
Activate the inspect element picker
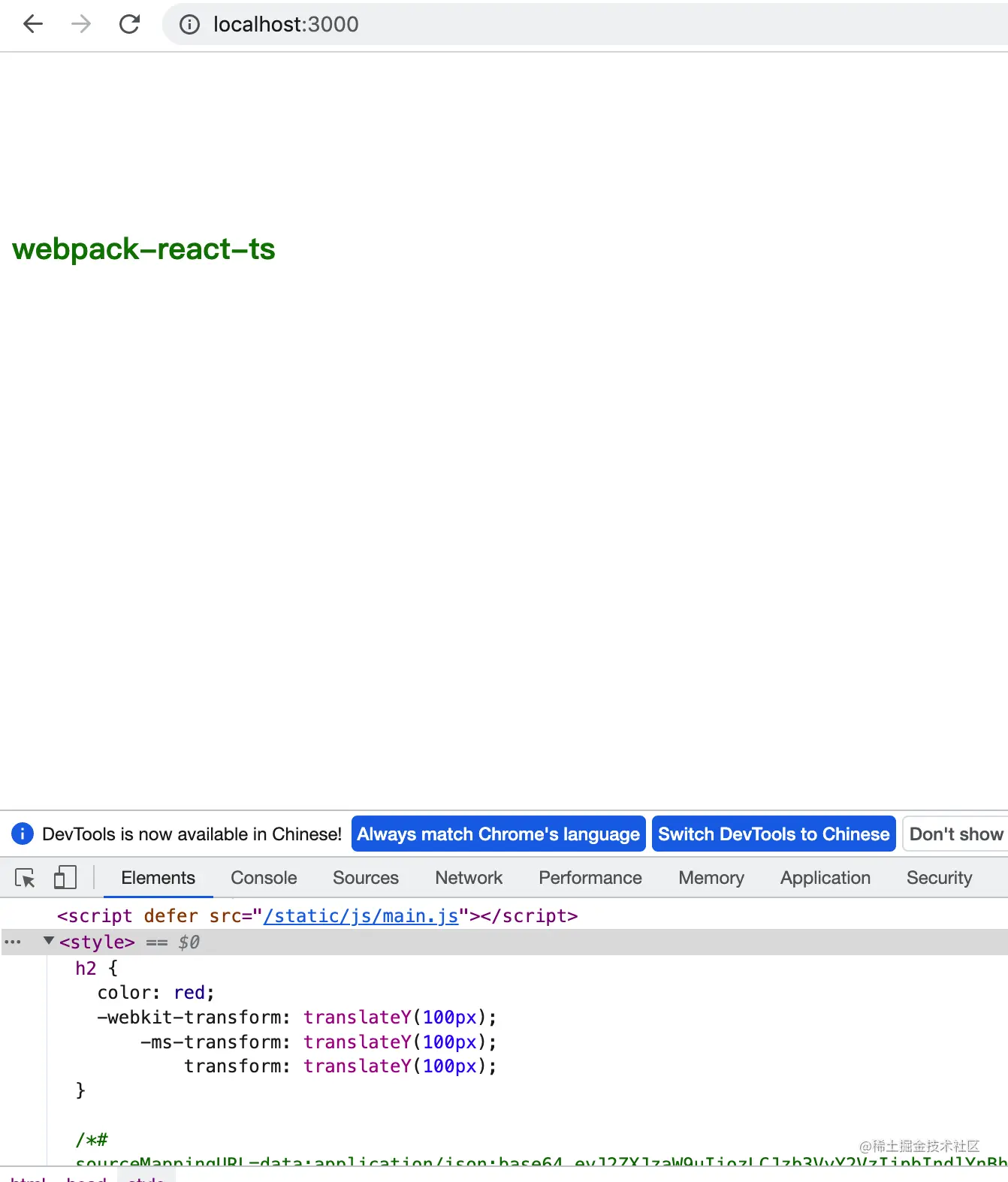(25, 878)
